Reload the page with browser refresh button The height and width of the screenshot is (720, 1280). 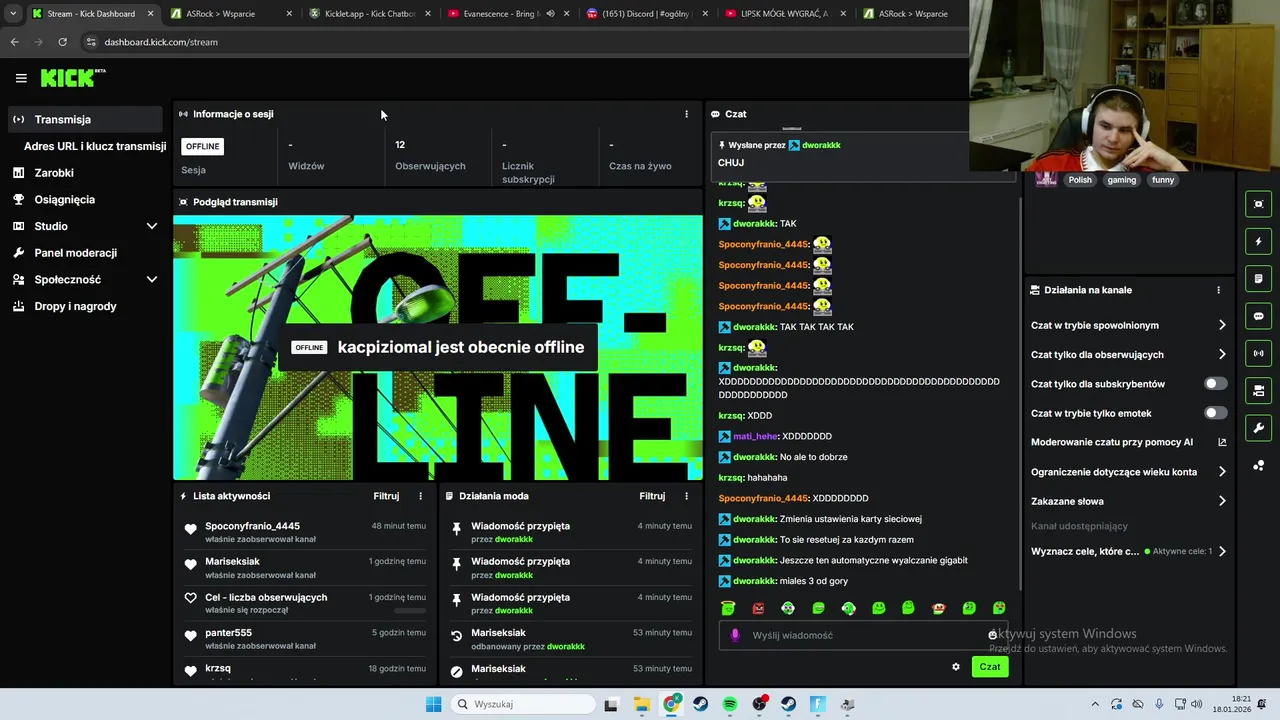coord(62,42)
